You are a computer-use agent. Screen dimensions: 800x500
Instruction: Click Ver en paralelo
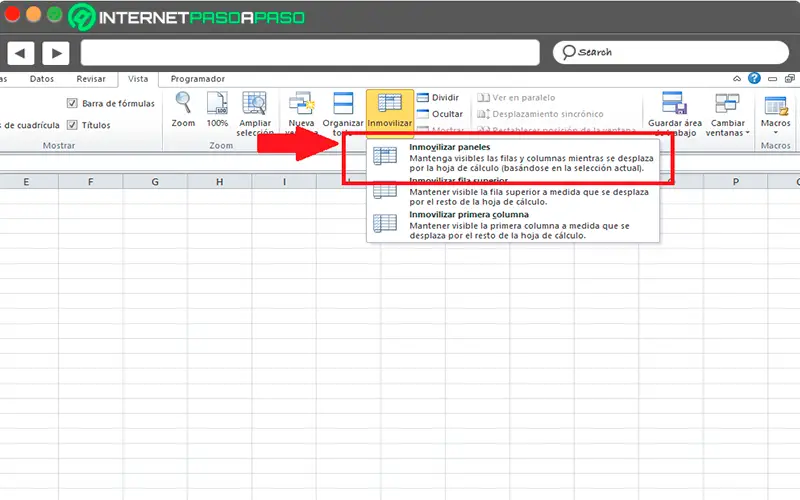coord(516,97)
